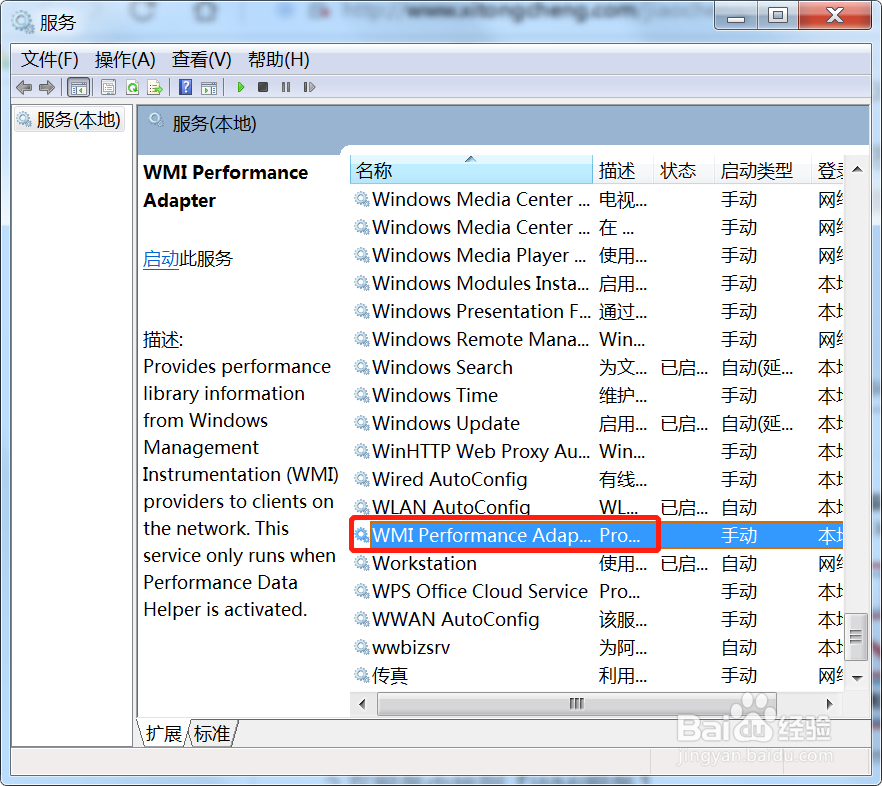Select the Windows Remote Management row
Screen dimensions: 882x786
(596, 339)
